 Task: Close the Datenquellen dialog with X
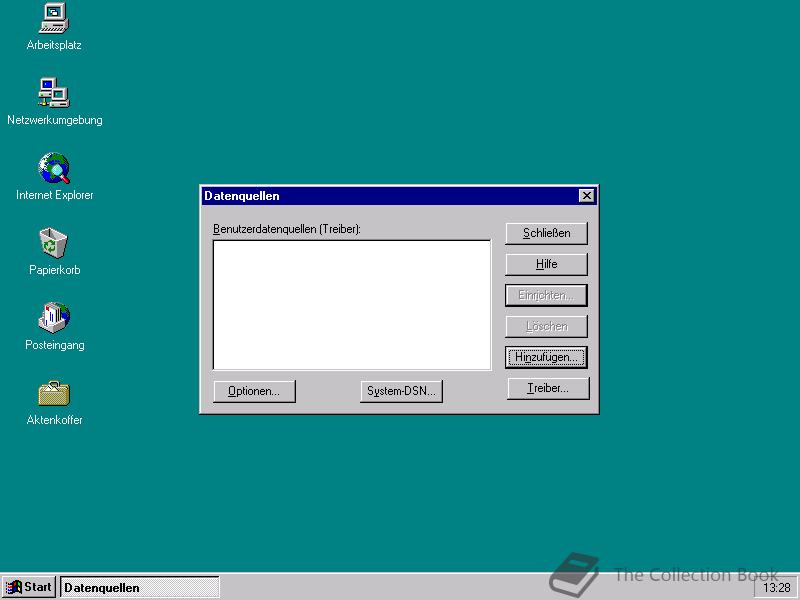click(x=587, y=195)
